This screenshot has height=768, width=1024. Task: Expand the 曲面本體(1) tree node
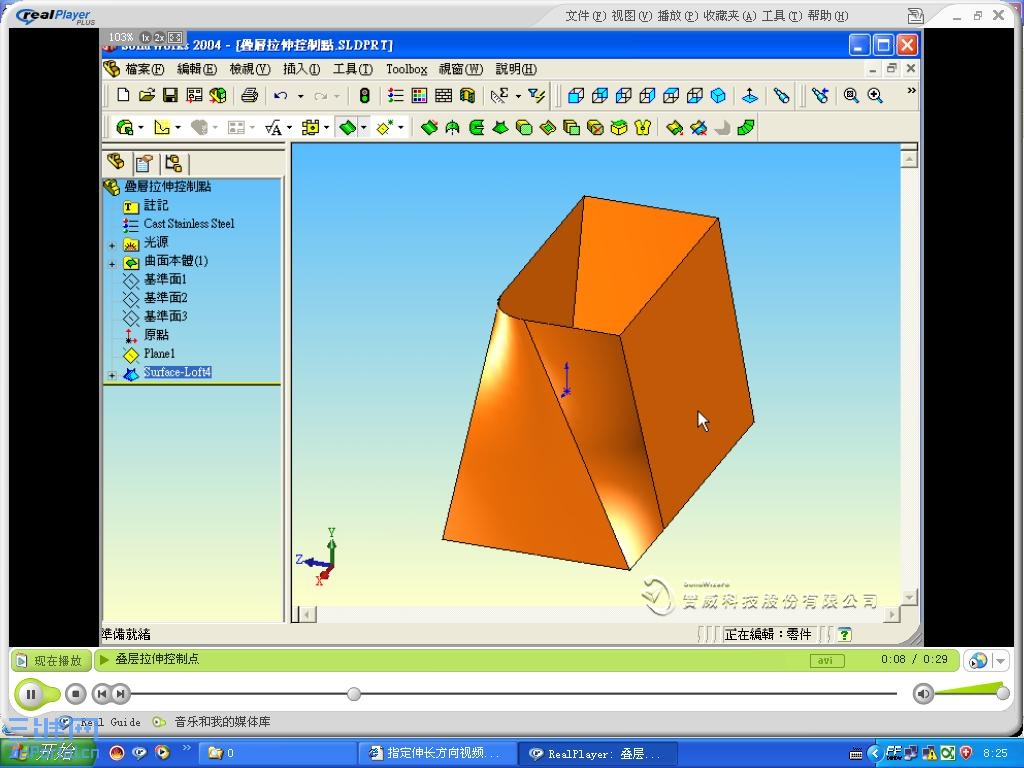tap(112, 264)
